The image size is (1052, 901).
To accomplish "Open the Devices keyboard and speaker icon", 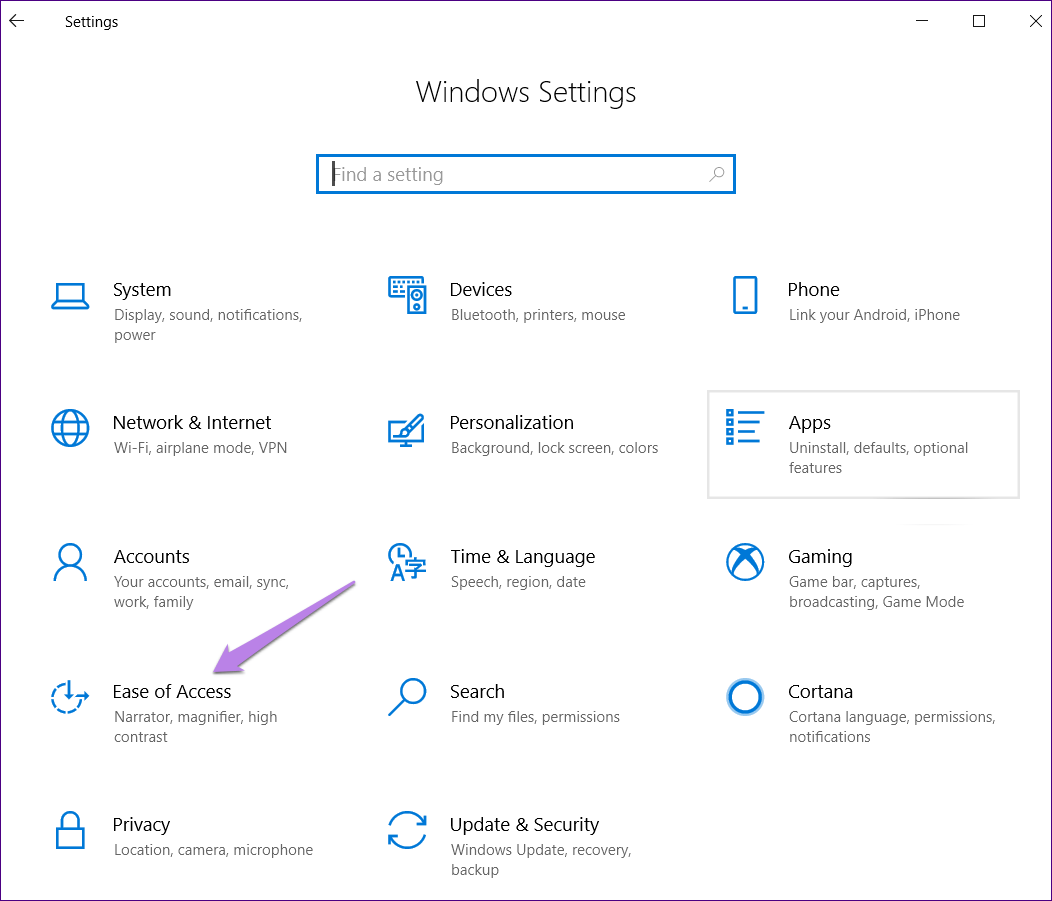I will tap(407, 295).
